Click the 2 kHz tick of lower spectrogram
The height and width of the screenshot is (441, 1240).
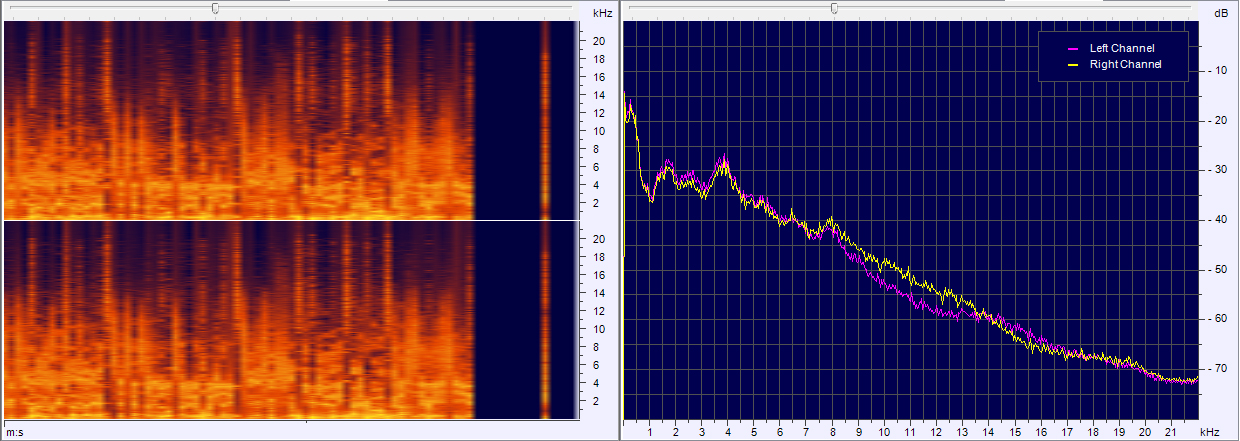point(597,401)
